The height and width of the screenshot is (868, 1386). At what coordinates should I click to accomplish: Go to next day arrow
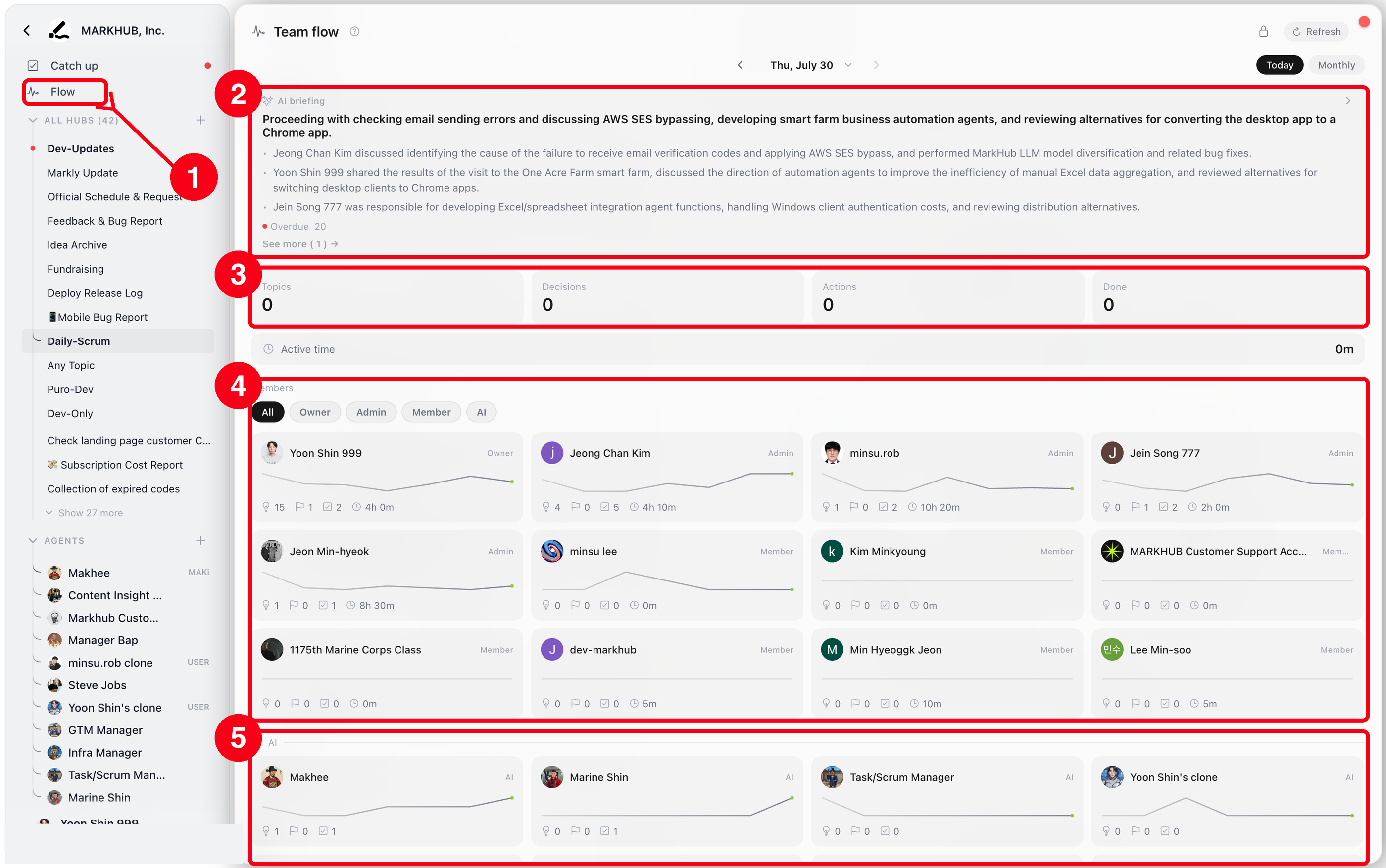[876, 65]
